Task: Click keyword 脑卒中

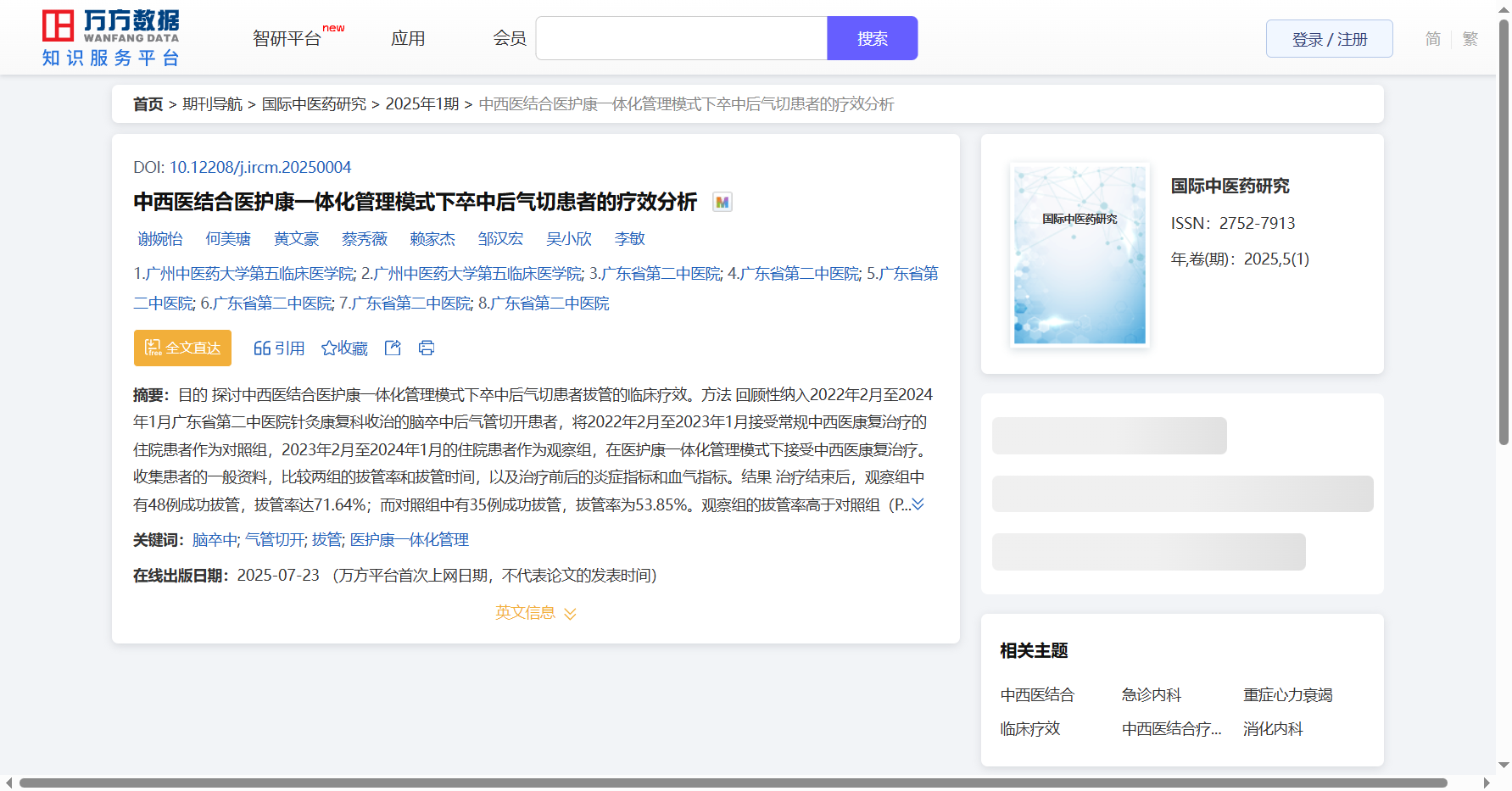Action: click(x=215, y=540)
